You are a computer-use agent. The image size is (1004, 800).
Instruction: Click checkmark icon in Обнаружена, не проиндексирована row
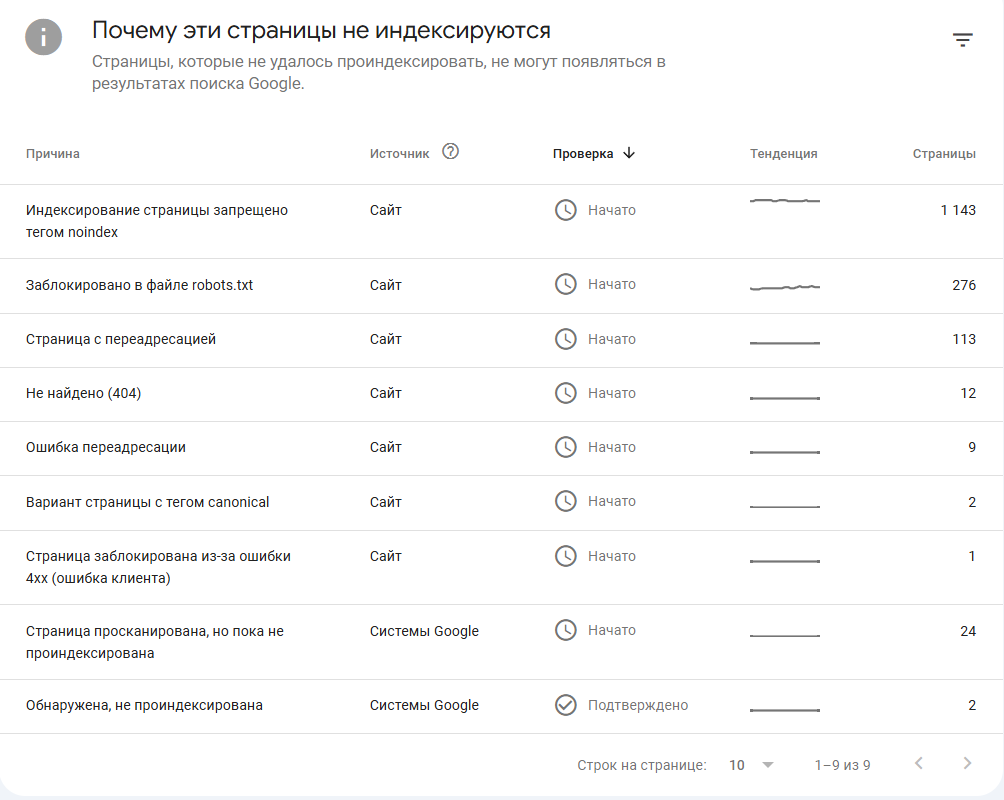click(x=565, y=705)
